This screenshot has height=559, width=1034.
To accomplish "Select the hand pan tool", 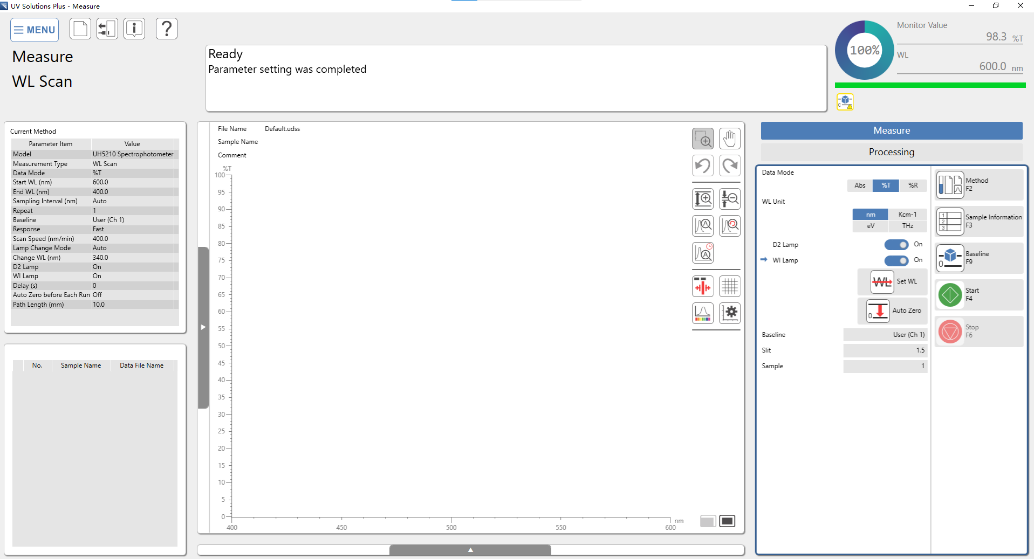I will point(730,138).
